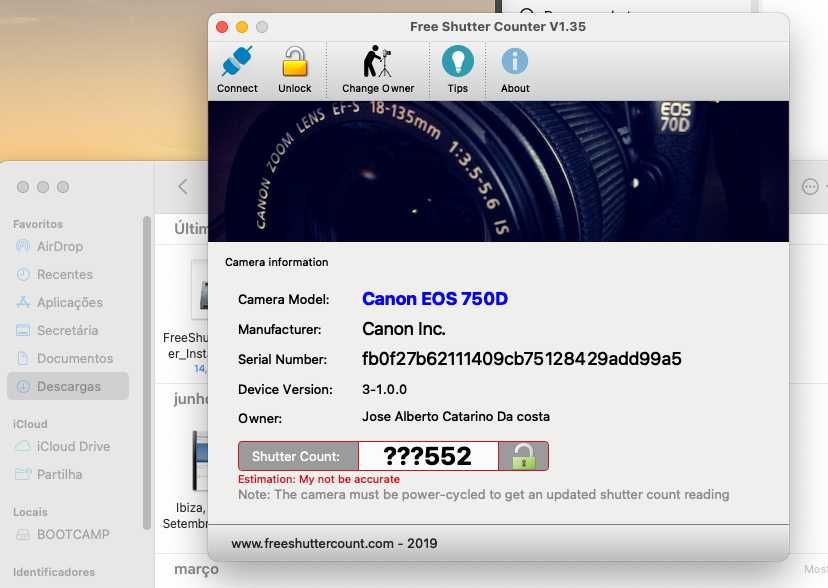Close the Free Shutter Counter window
The image size is (828, 588).
tap(222, 26)
